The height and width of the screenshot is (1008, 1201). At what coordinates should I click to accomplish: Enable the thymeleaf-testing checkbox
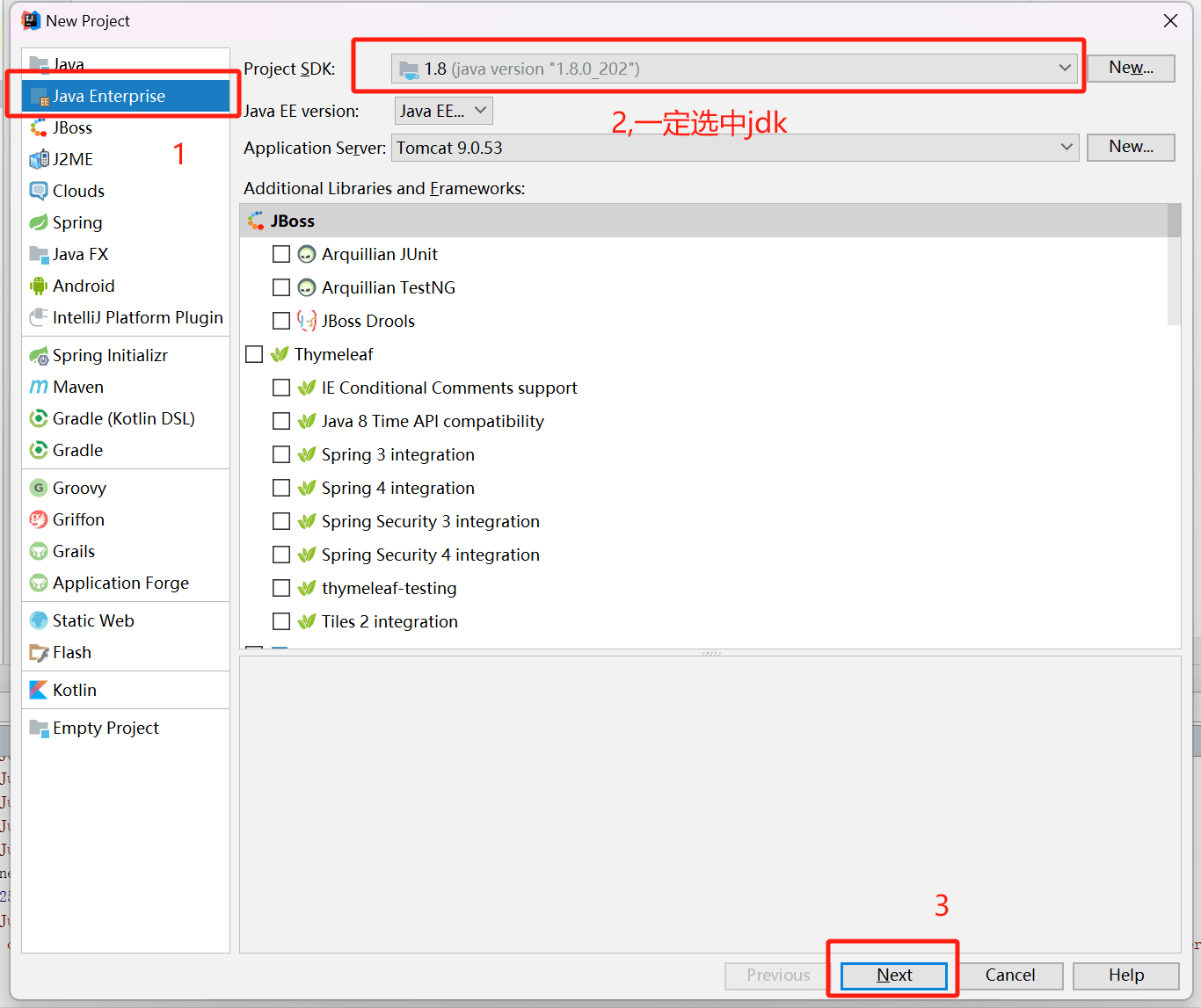281,589
